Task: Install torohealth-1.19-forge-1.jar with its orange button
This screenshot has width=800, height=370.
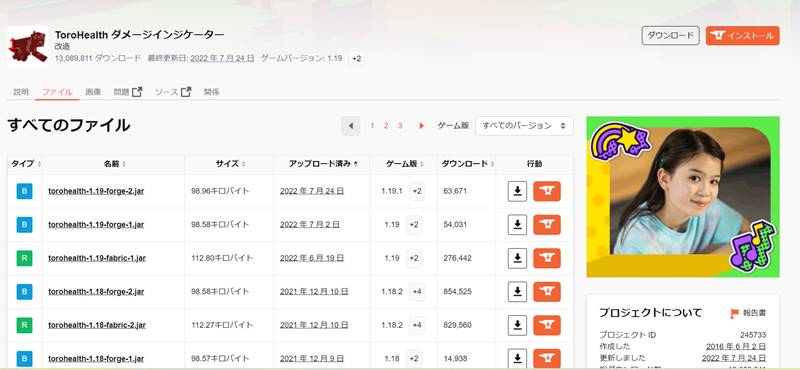Action: point(547,225)
